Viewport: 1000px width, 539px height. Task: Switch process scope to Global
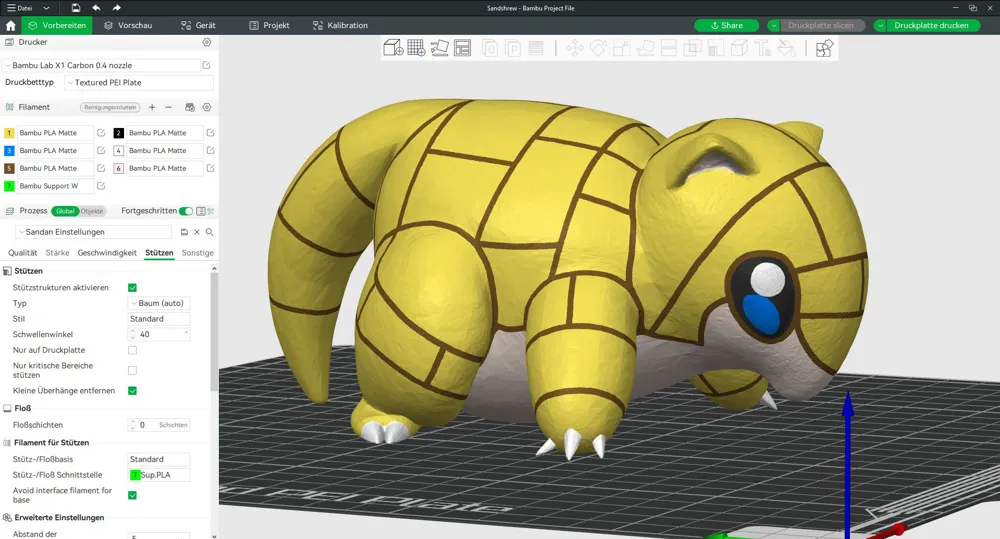(x=65, y=211)
